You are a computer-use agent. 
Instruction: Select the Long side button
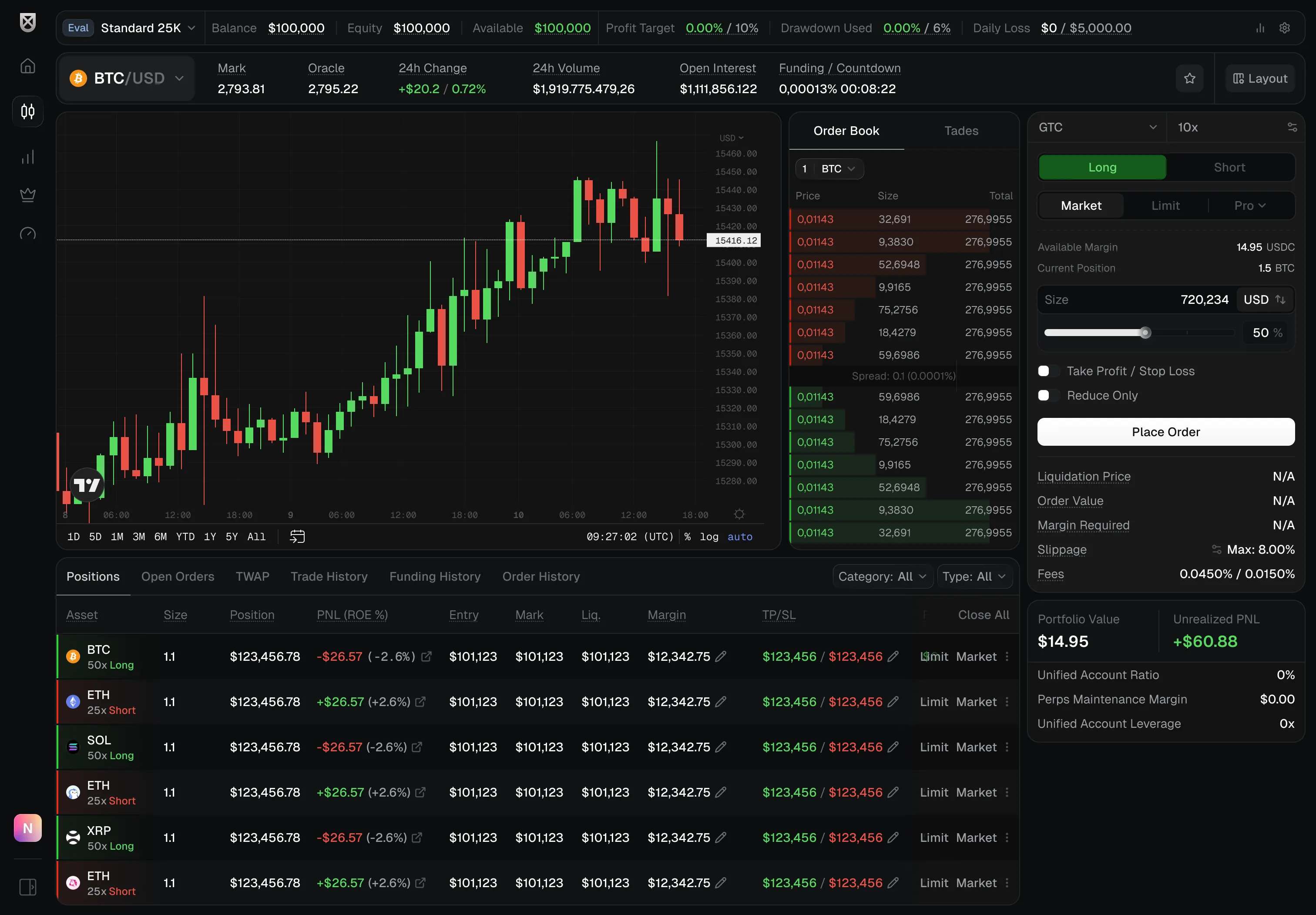tap(1102, 168)
